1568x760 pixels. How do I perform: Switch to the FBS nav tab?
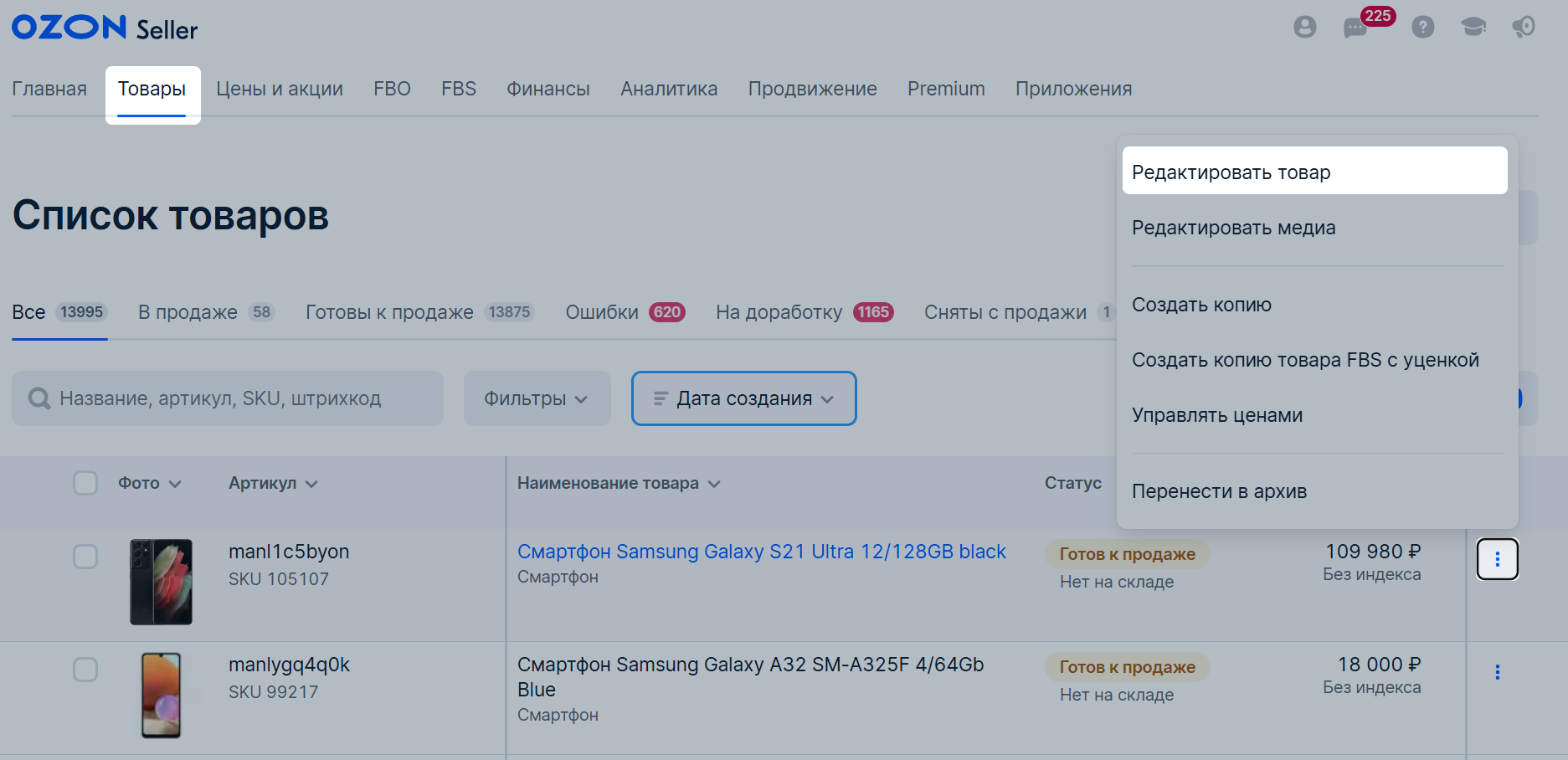(459, 89)
